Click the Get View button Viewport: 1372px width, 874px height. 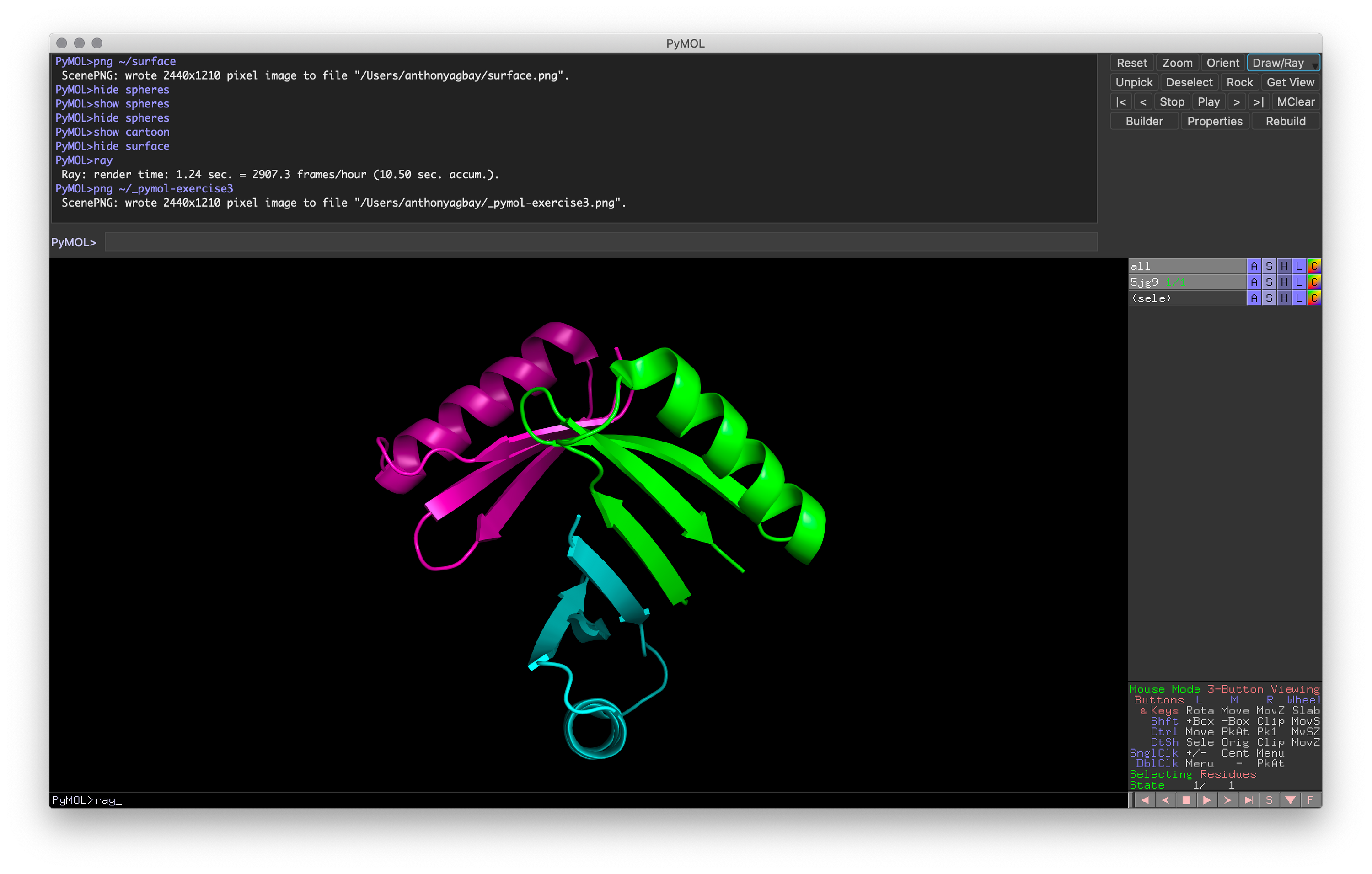click(1290, 82)
